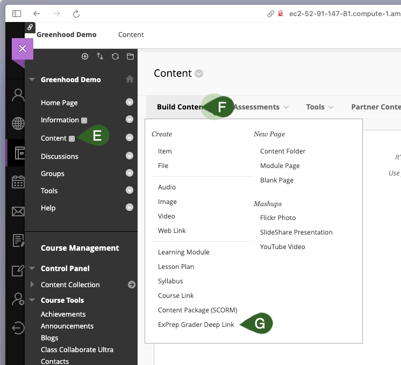Open Home Page in course menu
The width and height of the screenshot is (401, 365).
59,103
